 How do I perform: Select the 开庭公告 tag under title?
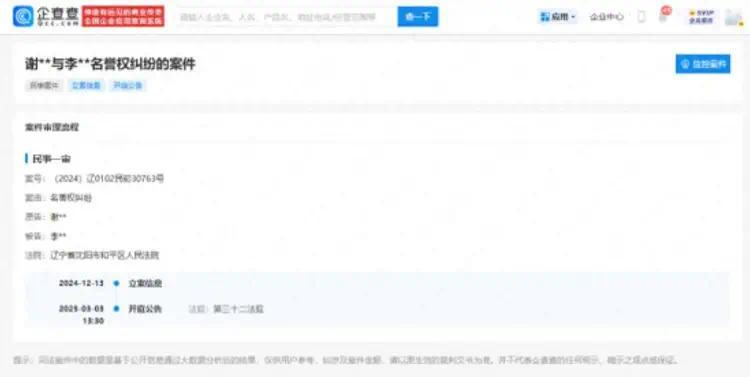[128, 86]
